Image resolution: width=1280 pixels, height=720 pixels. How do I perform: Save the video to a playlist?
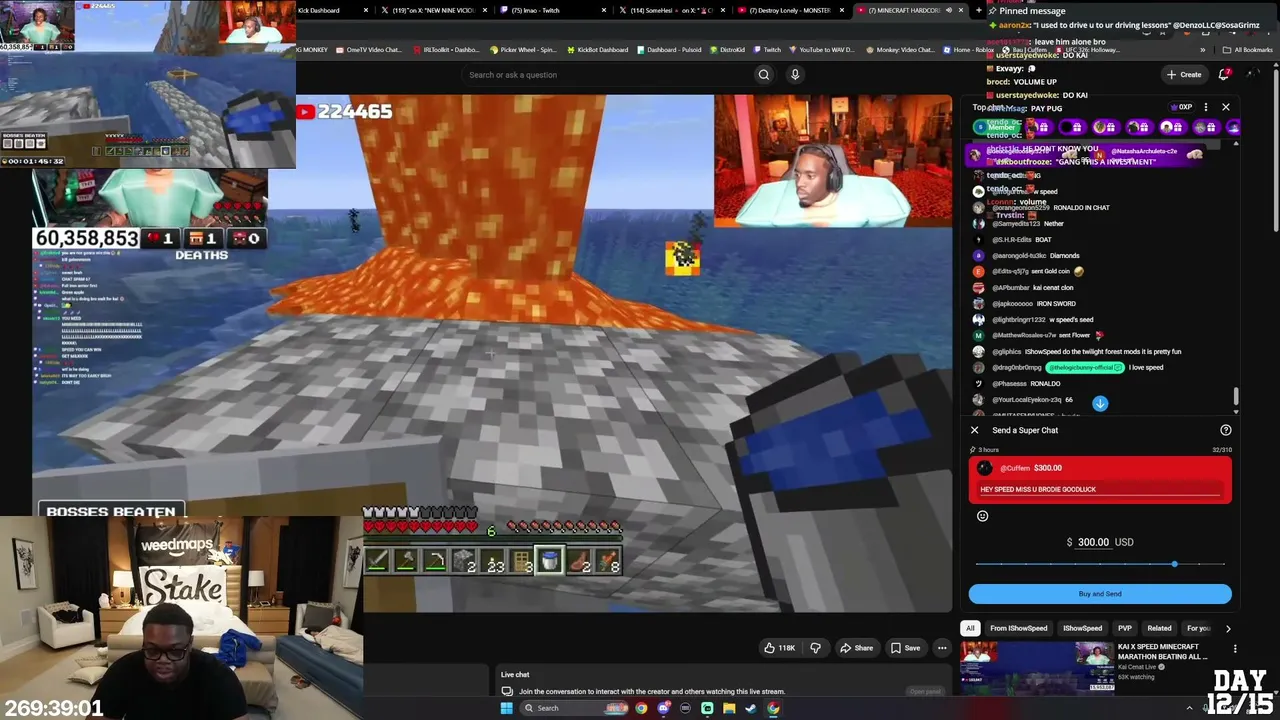click(905, 648)
